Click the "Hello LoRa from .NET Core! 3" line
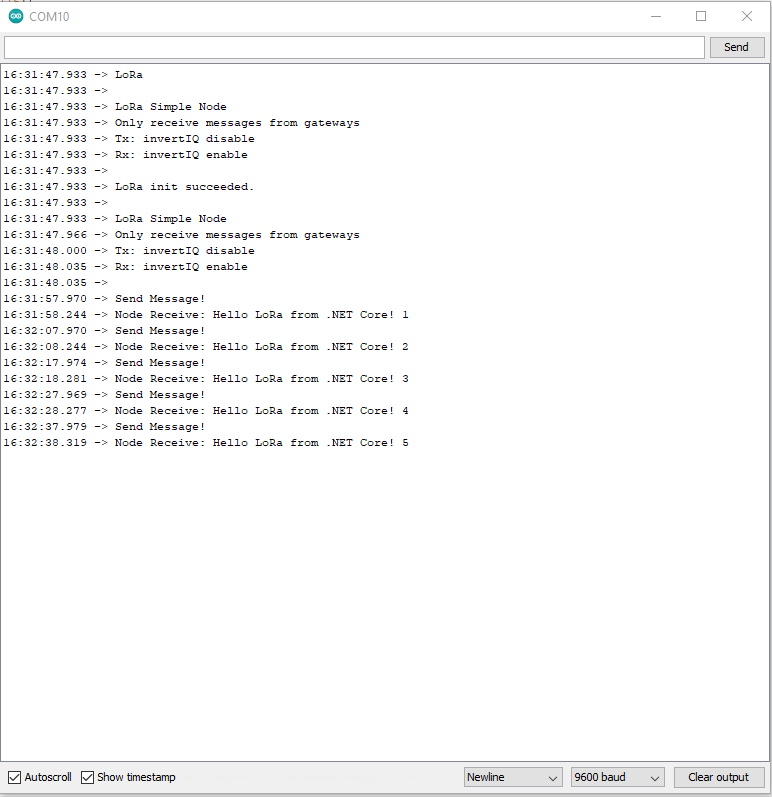 261,379
